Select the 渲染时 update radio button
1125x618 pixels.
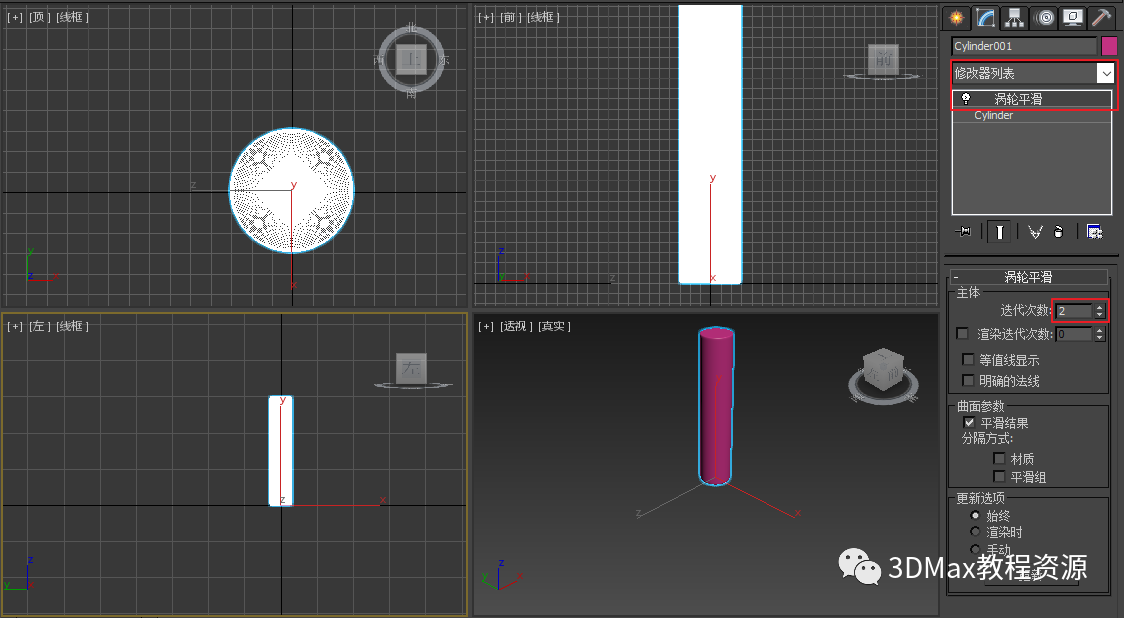(974, 532)
